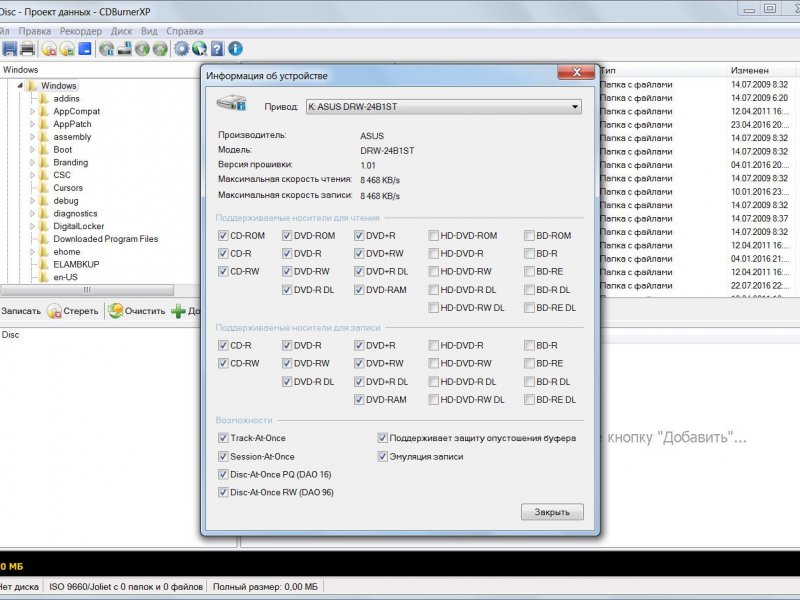Click the green plus add icon
The height and width of the screenshot is (600, 800).
tap(178, 311)
